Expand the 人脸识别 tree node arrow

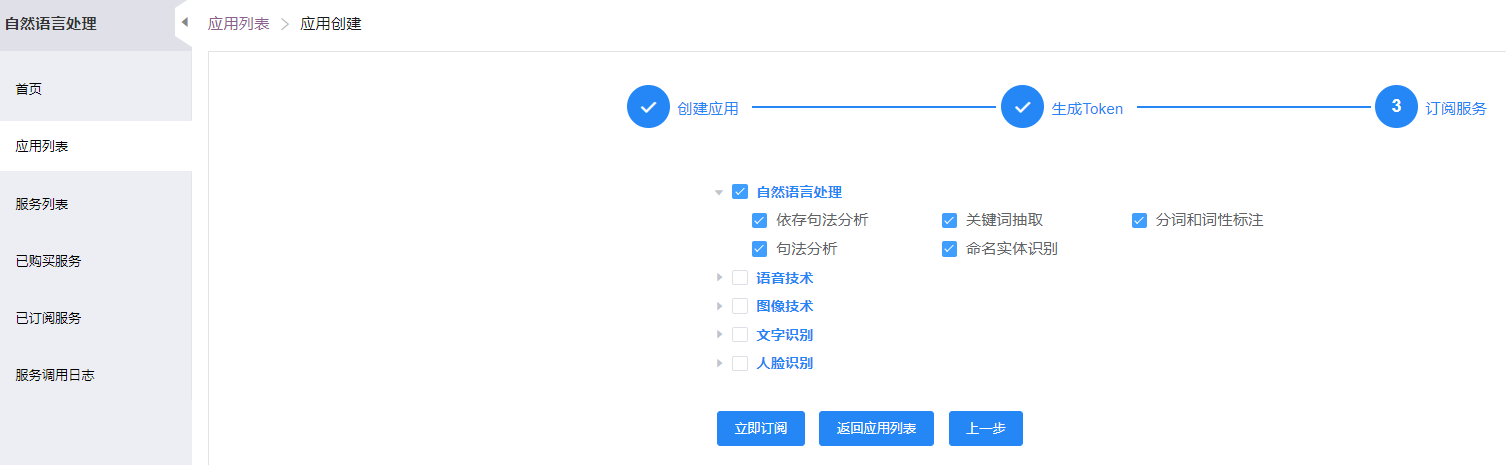[x=719, y=363]
